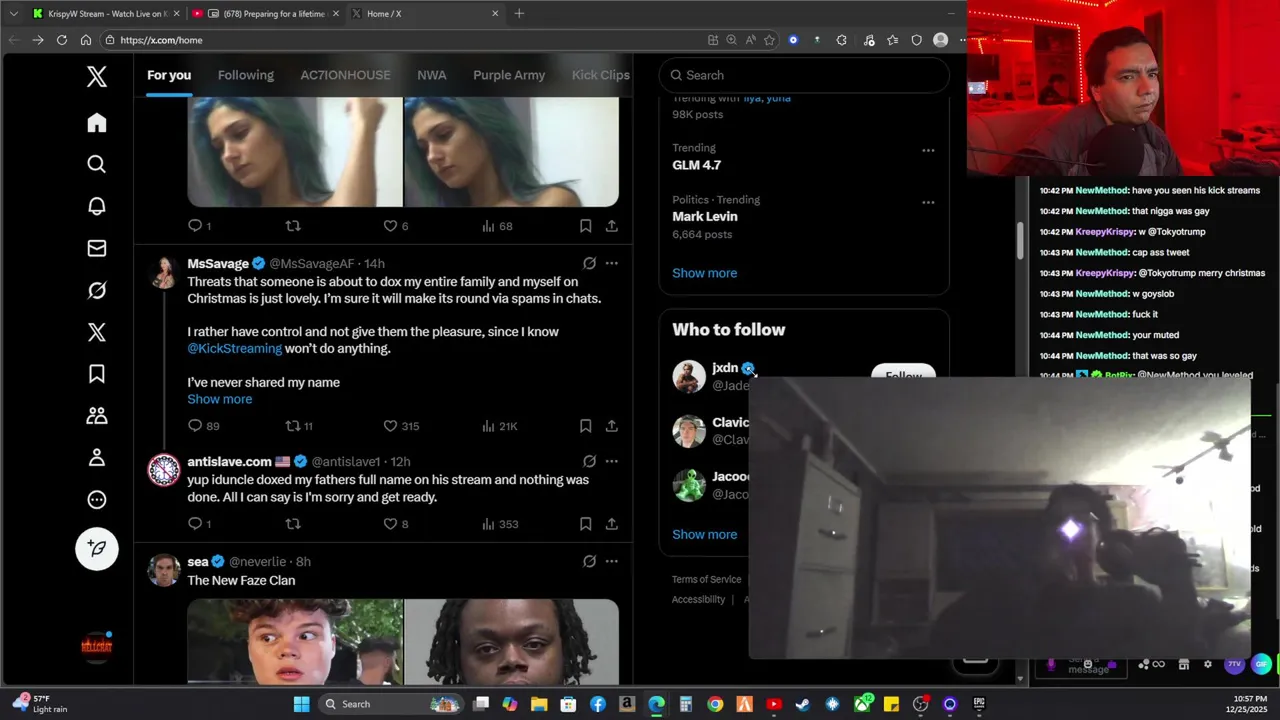Open more options on sea post
The image size is (1280, 720).
pyautogui.click(x=611, y=562)
